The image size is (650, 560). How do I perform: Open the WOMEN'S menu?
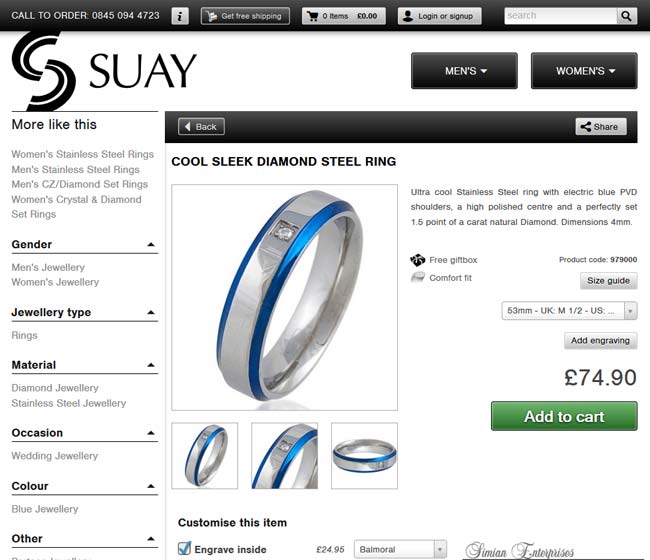584,71
